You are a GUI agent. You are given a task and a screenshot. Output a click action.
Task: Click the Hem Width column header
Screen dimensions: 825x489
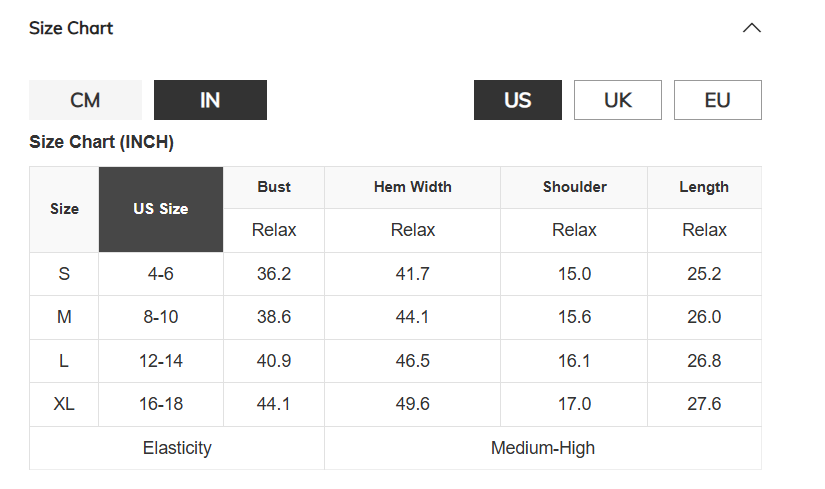[412, 187]
